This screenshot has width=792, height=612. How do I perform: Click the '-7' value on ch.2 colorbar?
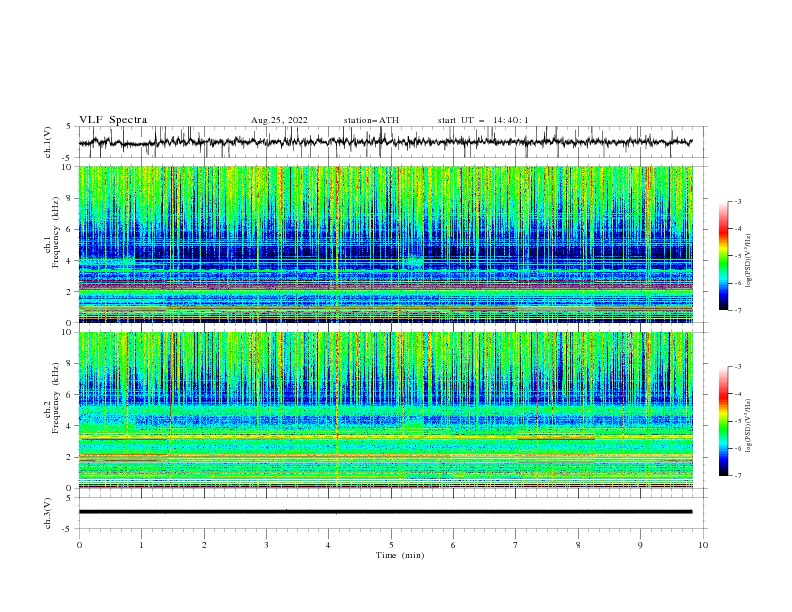coord(737,475)
